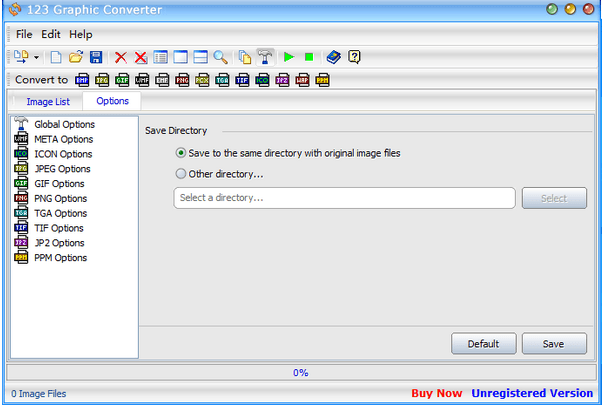
Task: Start conversion with green play button
Action: pyautogui.click(x=289, y=57)
